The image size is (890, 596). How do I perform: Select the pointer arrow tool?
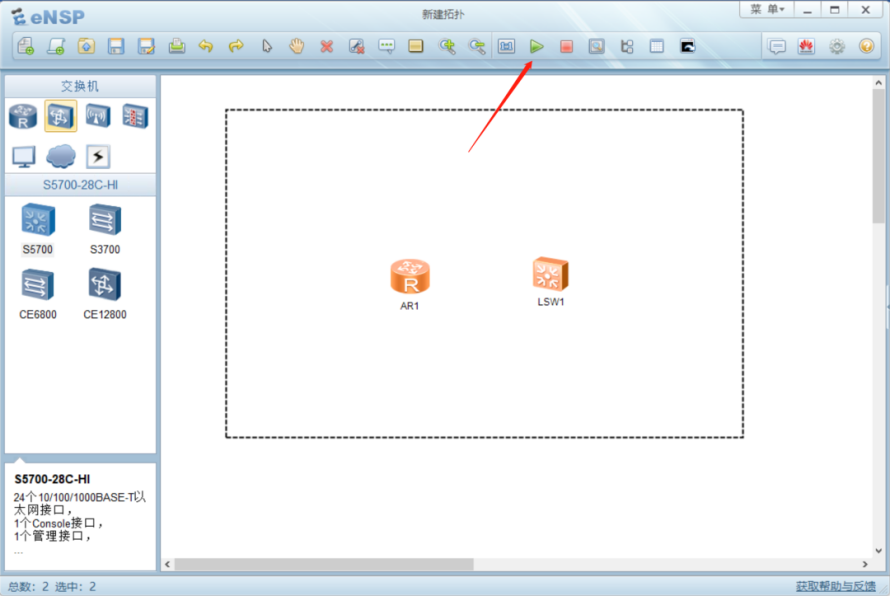267,46
